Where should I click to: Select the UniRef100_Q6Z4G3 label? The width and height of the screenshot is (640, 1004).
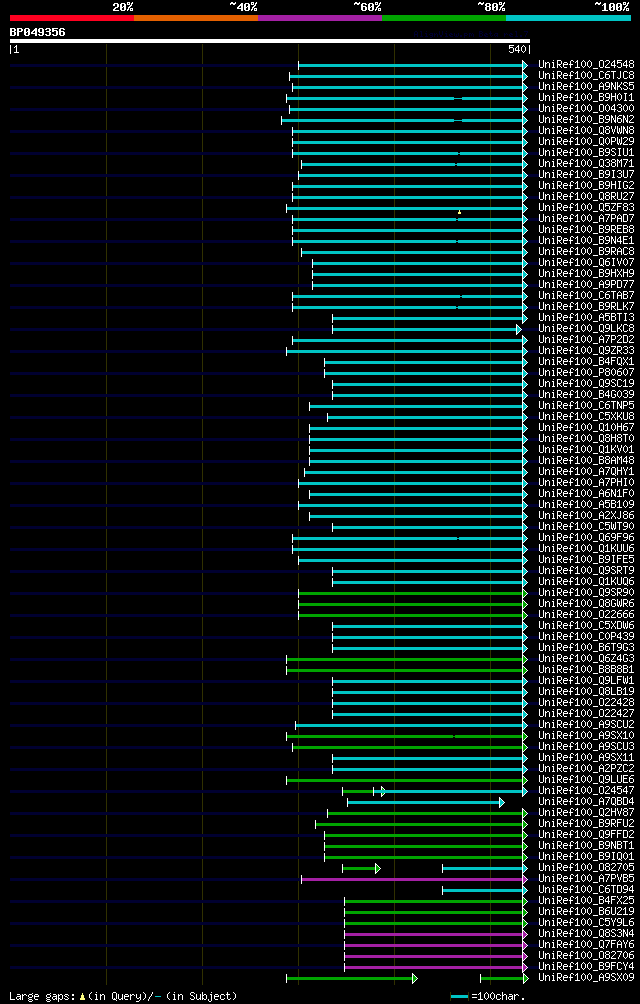(x=586, y=658)
